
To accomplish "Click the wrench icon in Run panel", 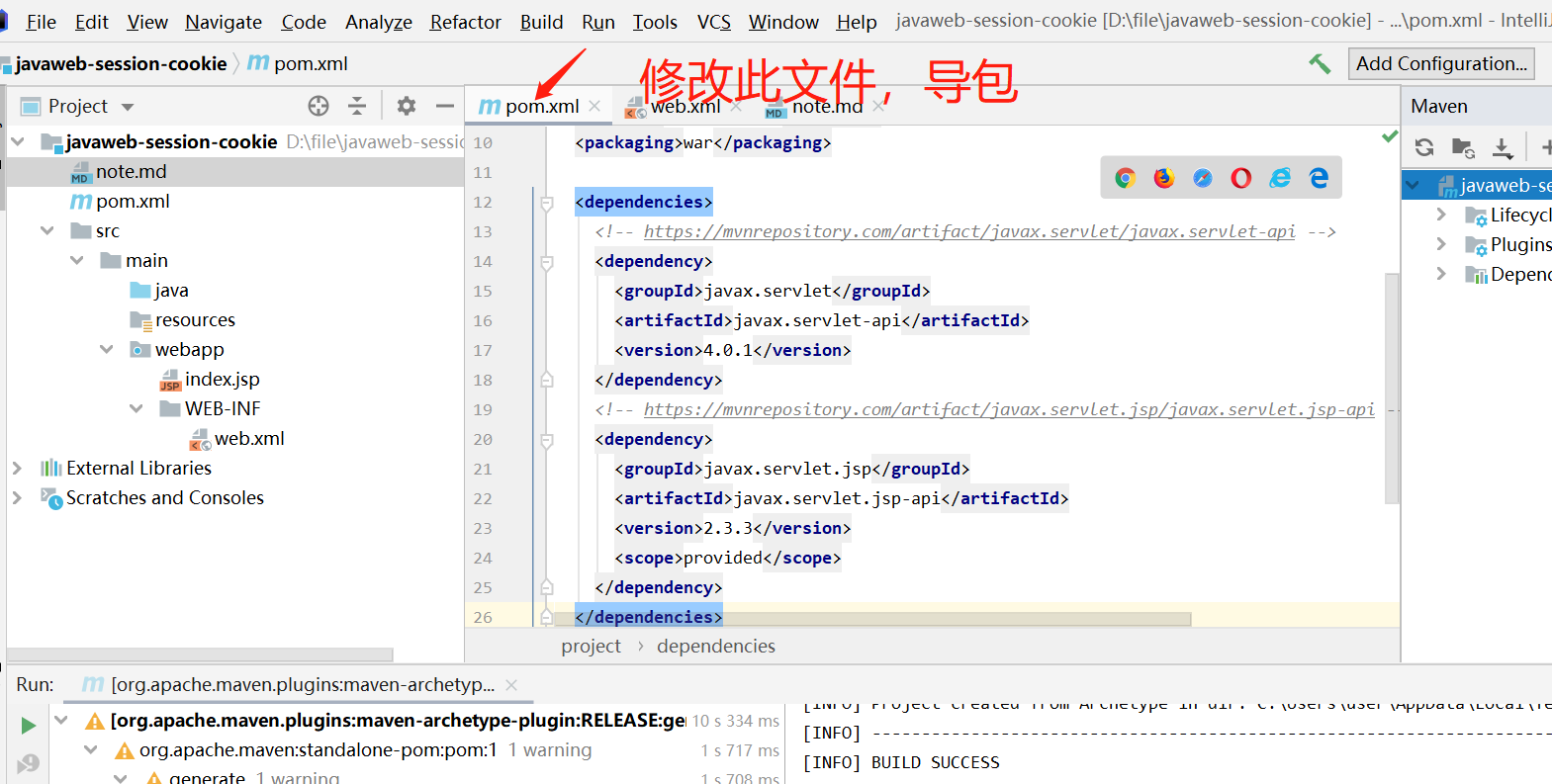I will coord(28,763).
